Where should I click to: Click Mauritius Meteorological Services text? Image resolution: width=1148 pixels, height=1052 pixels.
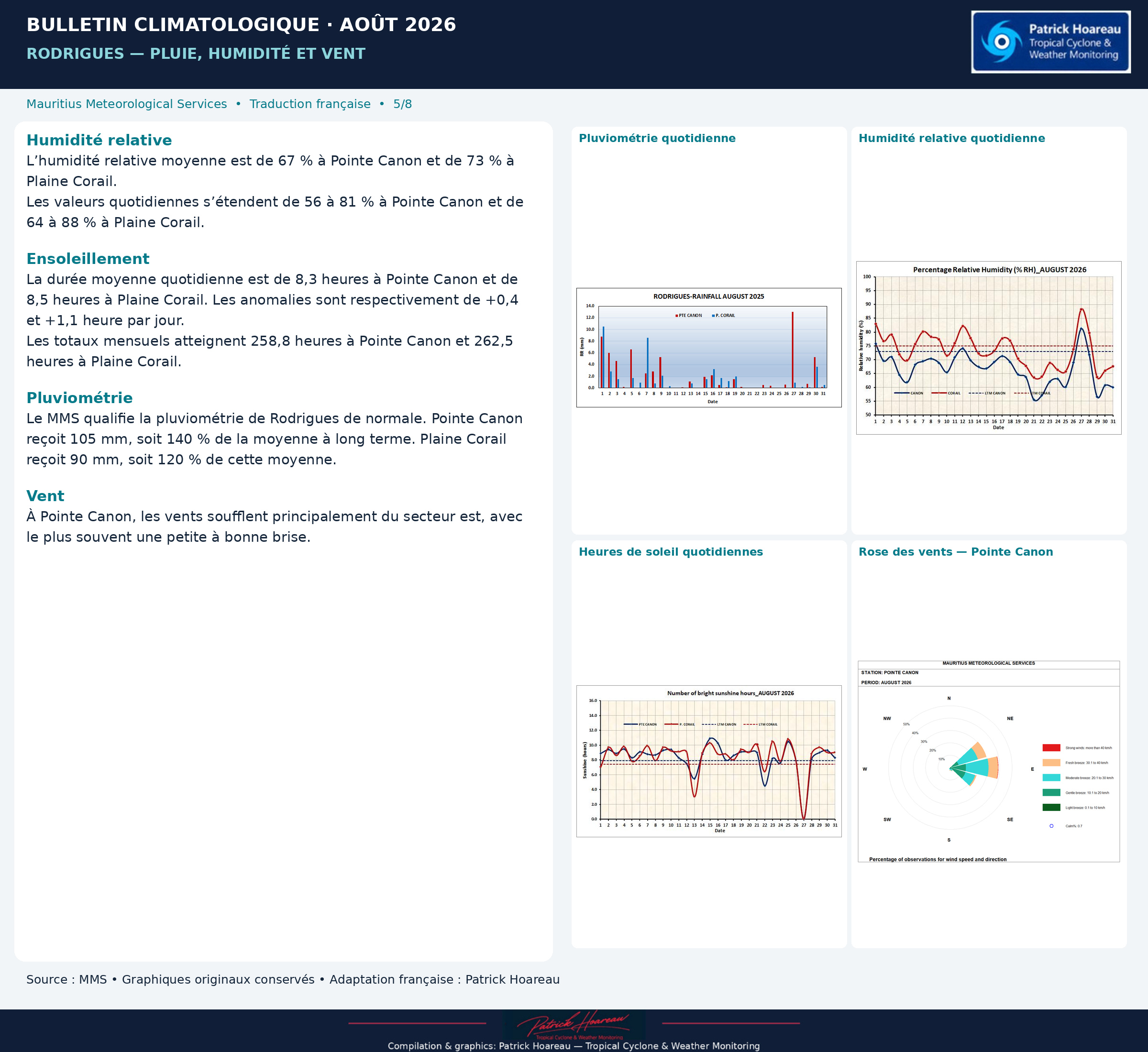pos(126,104)
